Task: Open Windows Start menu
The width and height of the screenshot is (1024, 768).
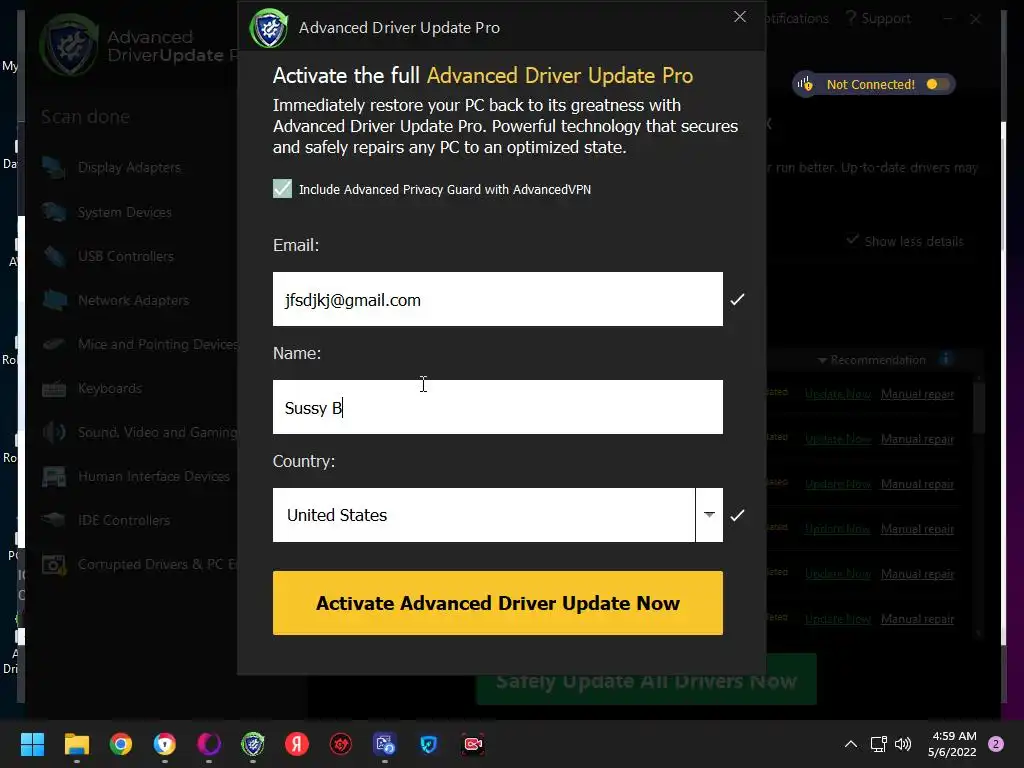Action: tap(32, 744)
